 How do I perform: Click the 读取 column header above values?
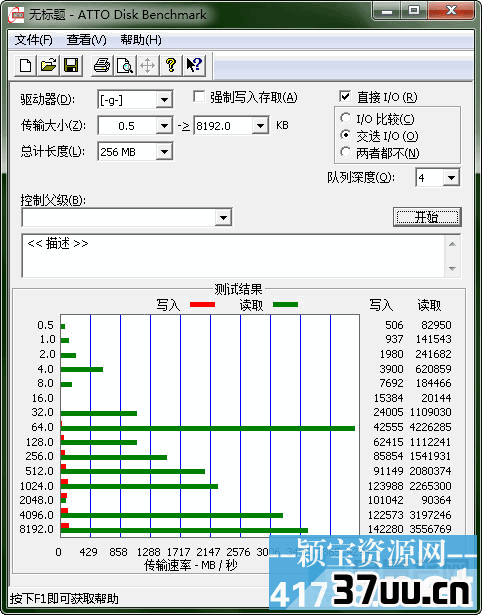(x=429, y=305)
